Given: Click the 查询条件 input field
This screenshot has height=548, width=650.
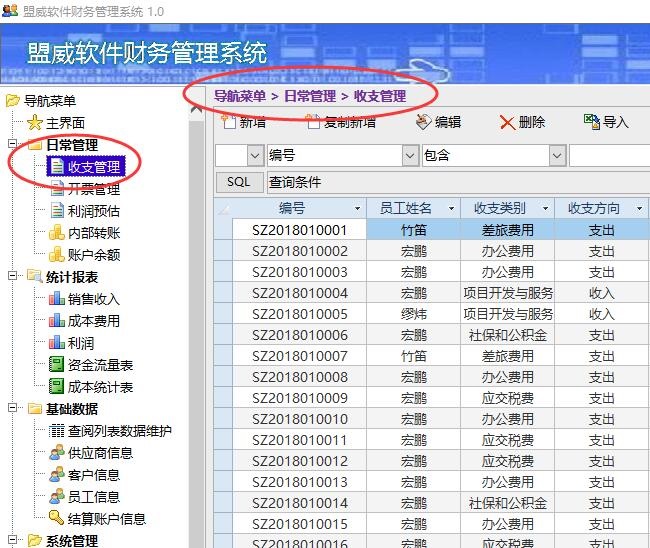Looking at the screenshot, I should coord(458,182).
